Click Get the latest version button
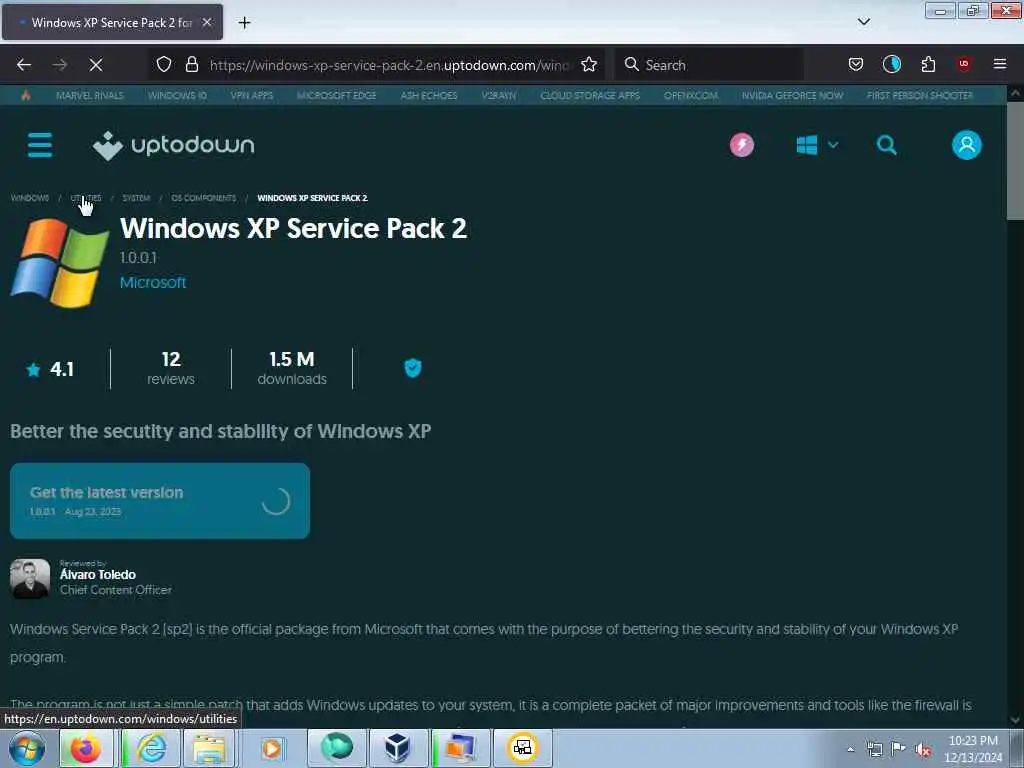Screen dimensions: 1024x768 coord(160,501)
